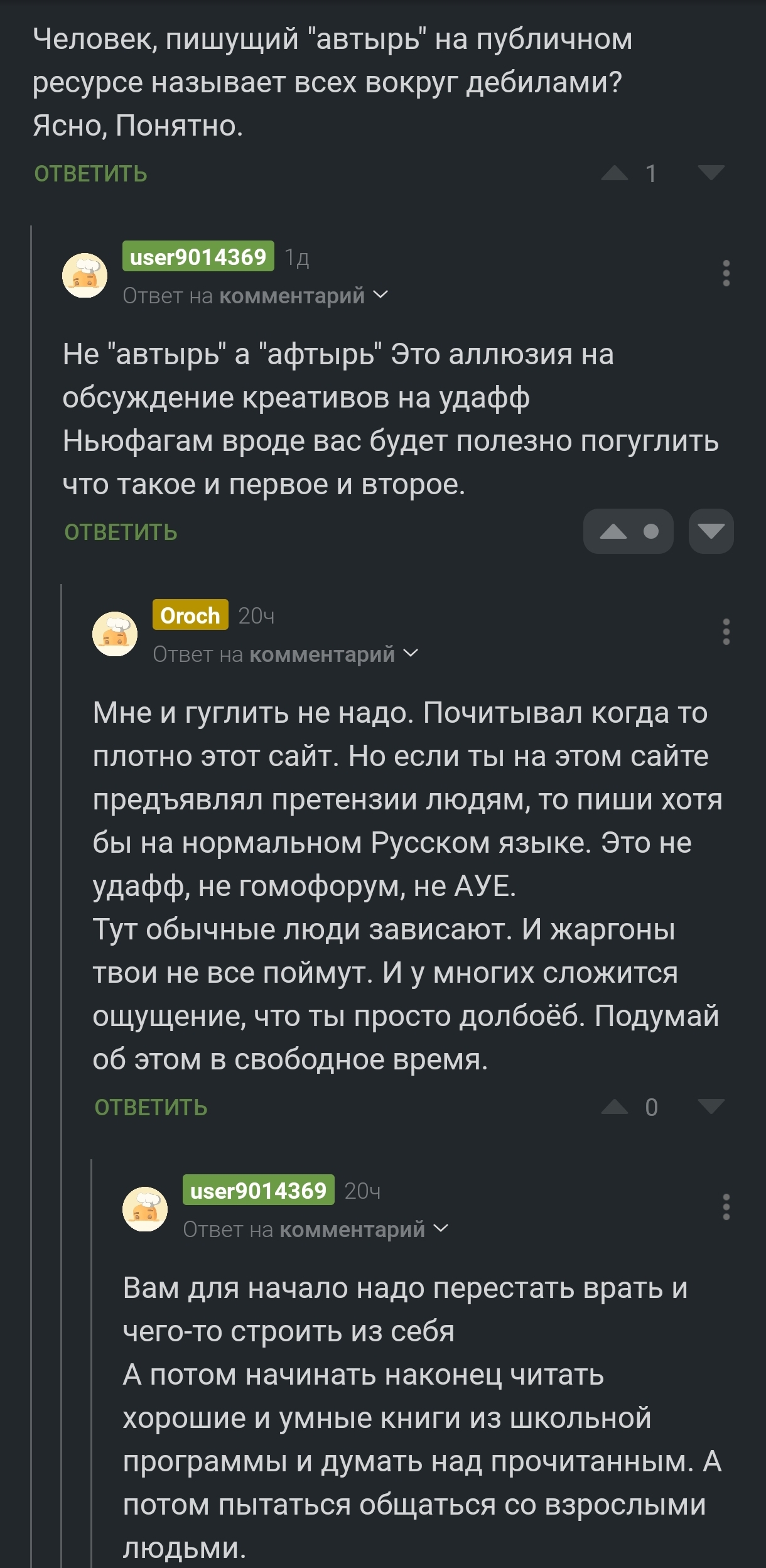Reply to the top "автырь" comment
The image size is (766, 1568).
pyautogui.click(x=90, y=174)
